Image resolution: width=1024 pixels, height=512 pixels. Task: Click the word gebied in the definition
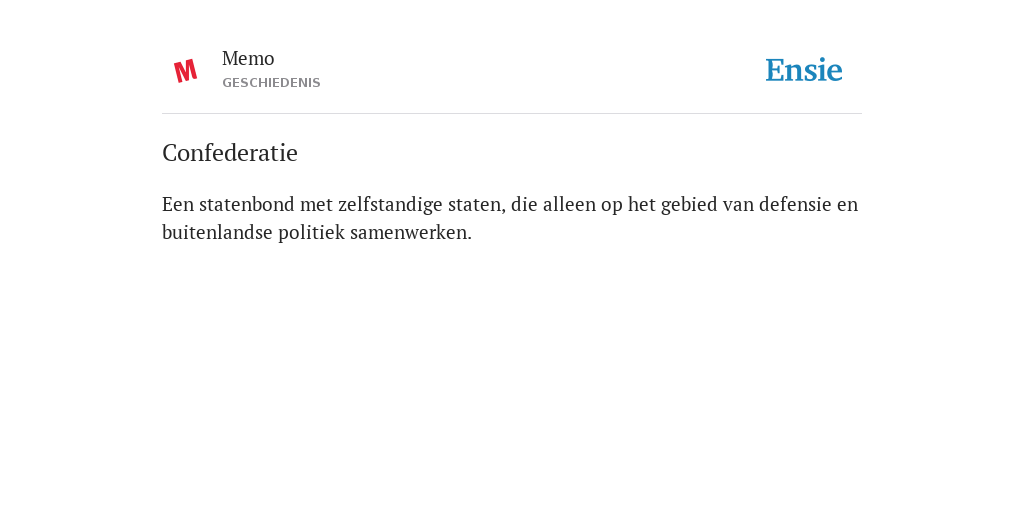click(x=684, y=204)
